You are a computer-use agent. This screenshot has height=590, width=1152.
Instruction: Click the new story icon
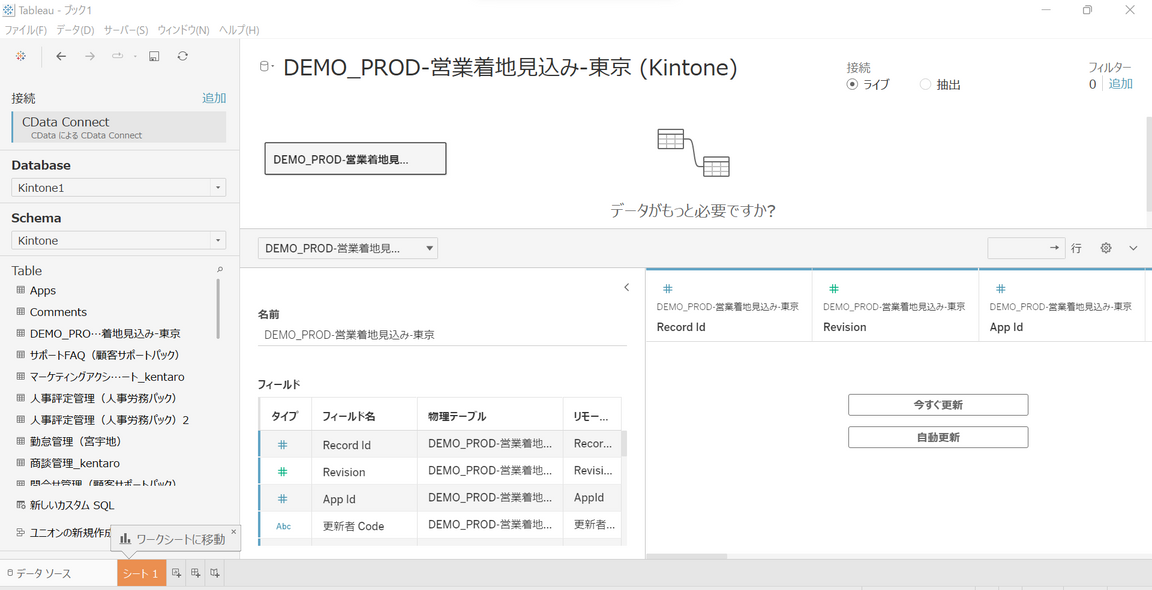pyautogui.click(x=215, y=573)
